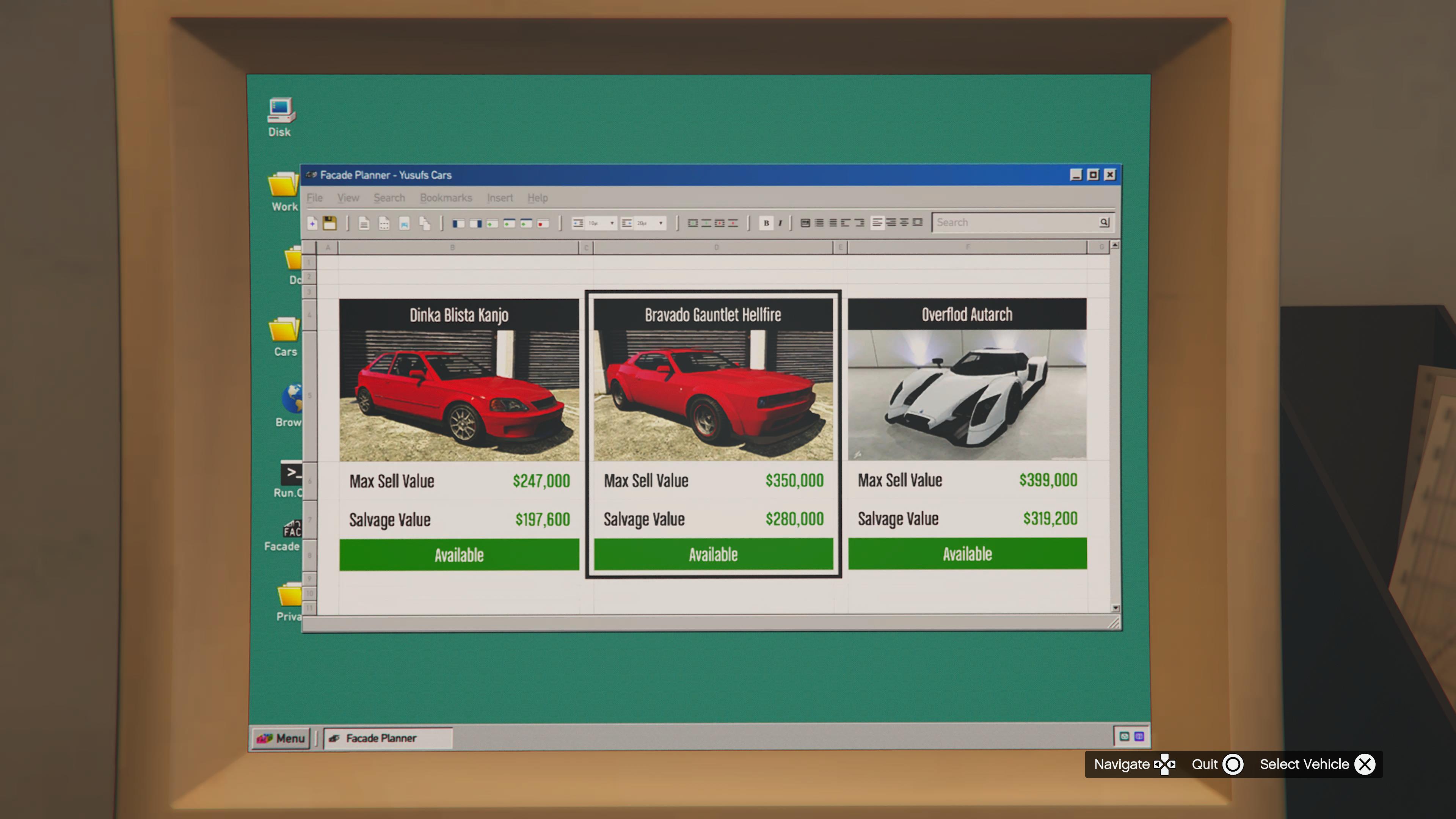Toggle Bold formatting button

tap(766, 223)
